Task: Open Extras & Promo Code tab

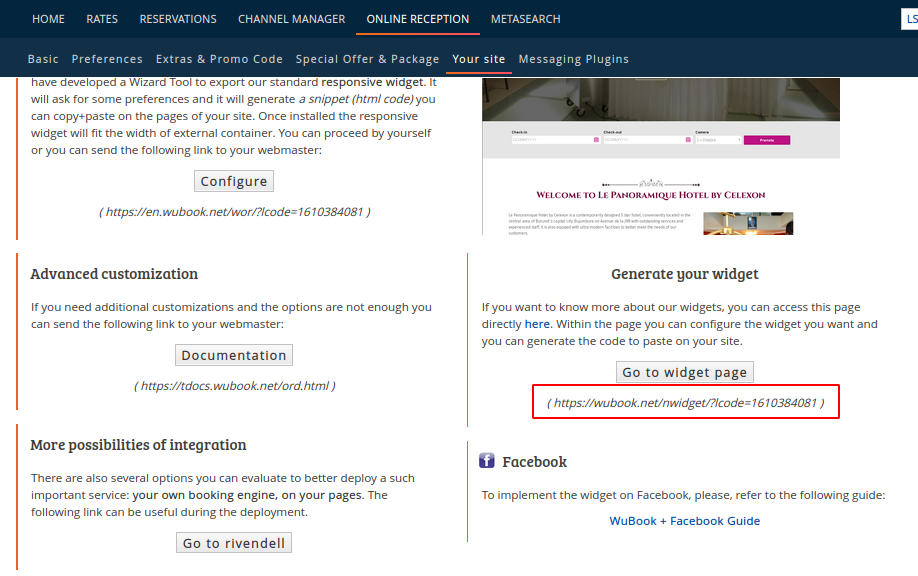Action: click(x=219, y=59)
